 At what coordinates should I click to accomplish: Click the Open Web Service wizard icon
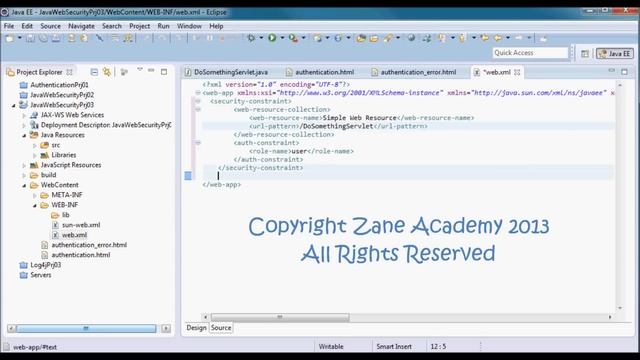tap(427, 38)
